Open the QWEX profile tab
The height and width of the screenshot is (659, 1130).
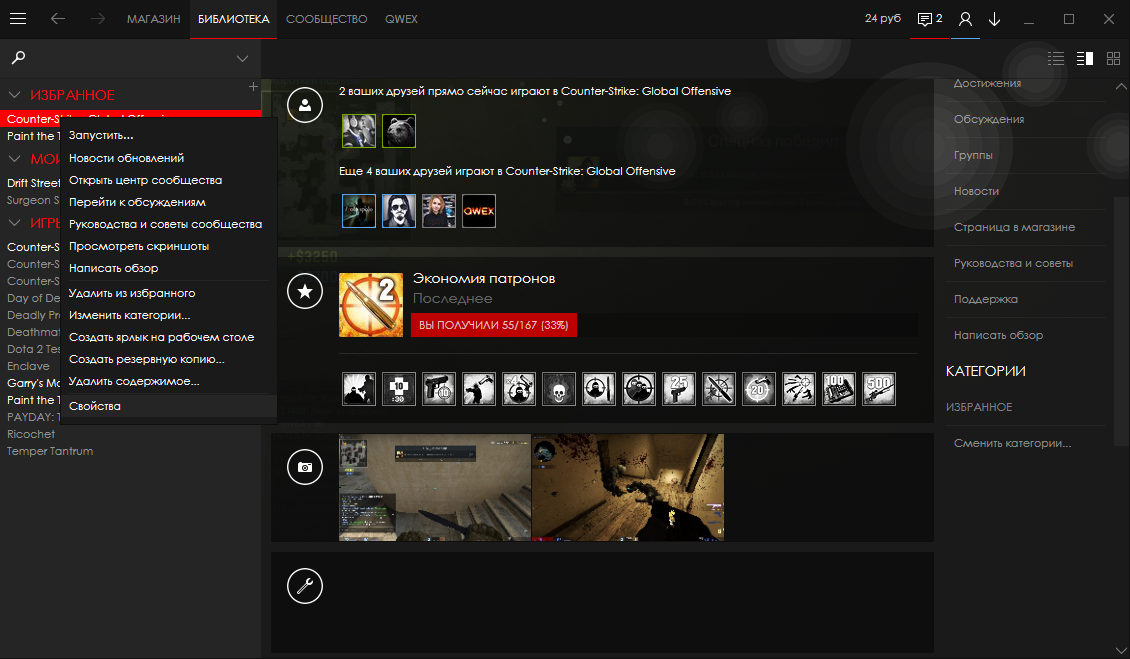tap(401, 19)
